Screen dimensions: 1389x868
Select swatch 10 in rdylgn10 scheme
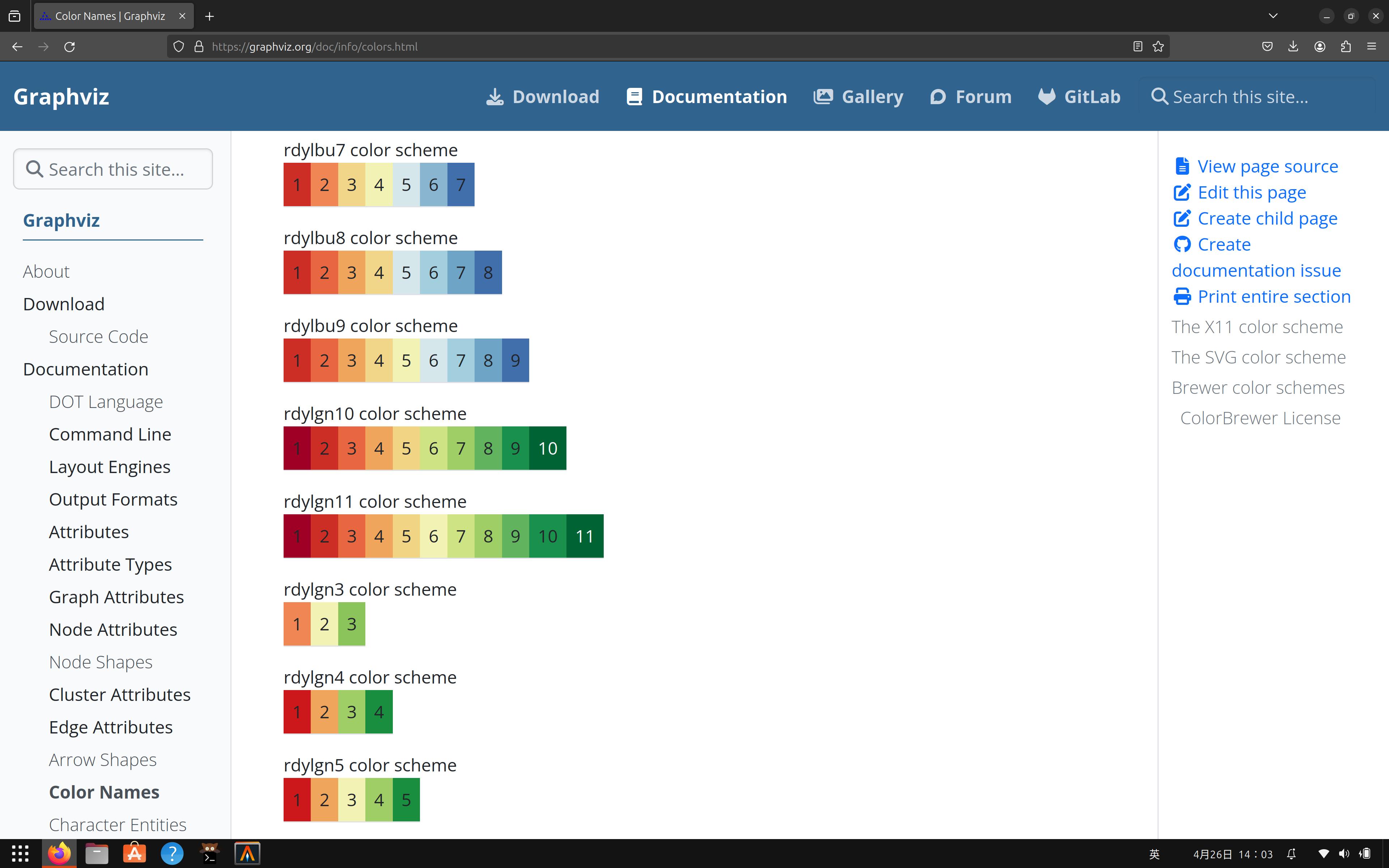click(x=548, y=448)
